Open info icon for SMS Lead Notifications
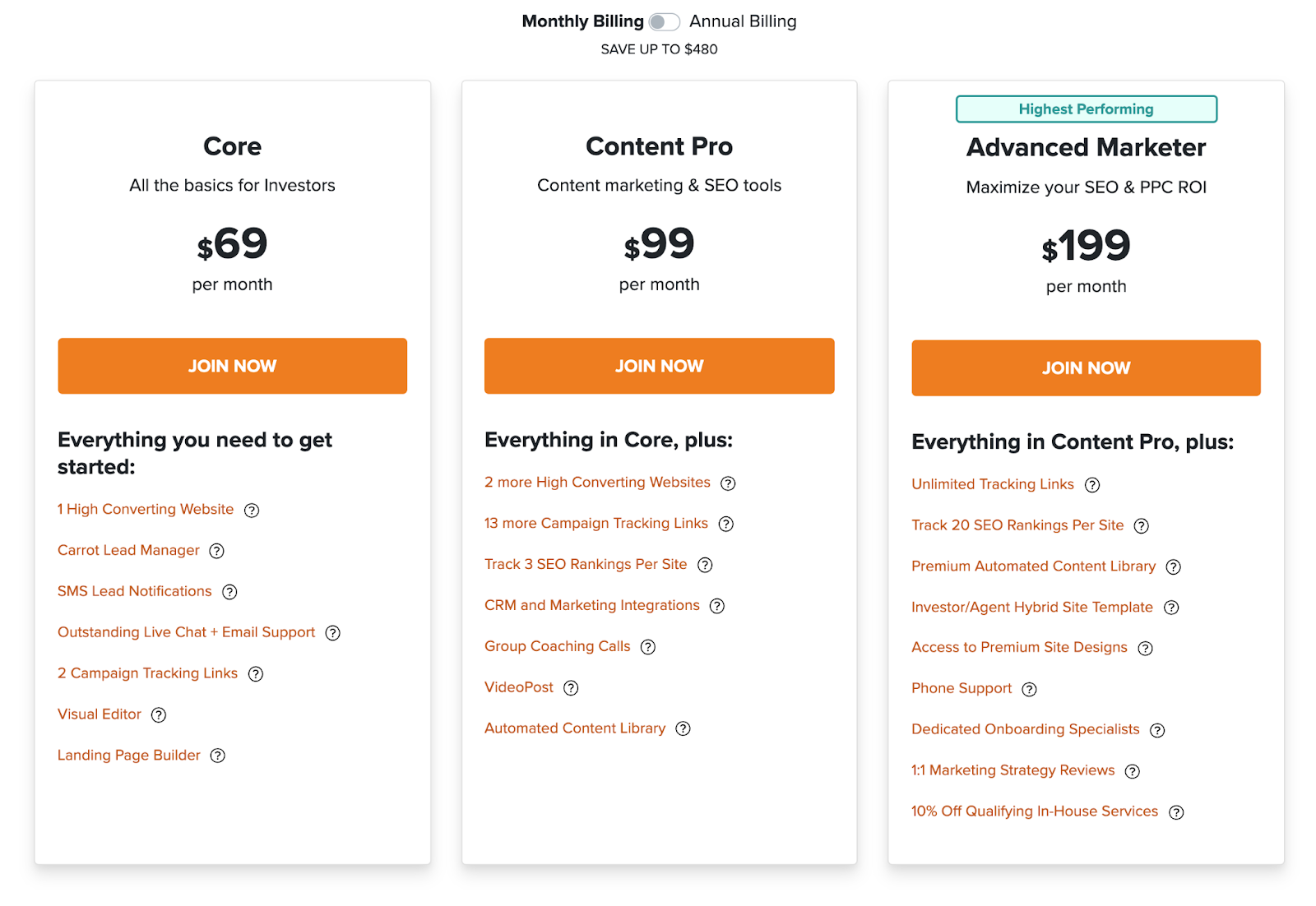 point(230,592)
